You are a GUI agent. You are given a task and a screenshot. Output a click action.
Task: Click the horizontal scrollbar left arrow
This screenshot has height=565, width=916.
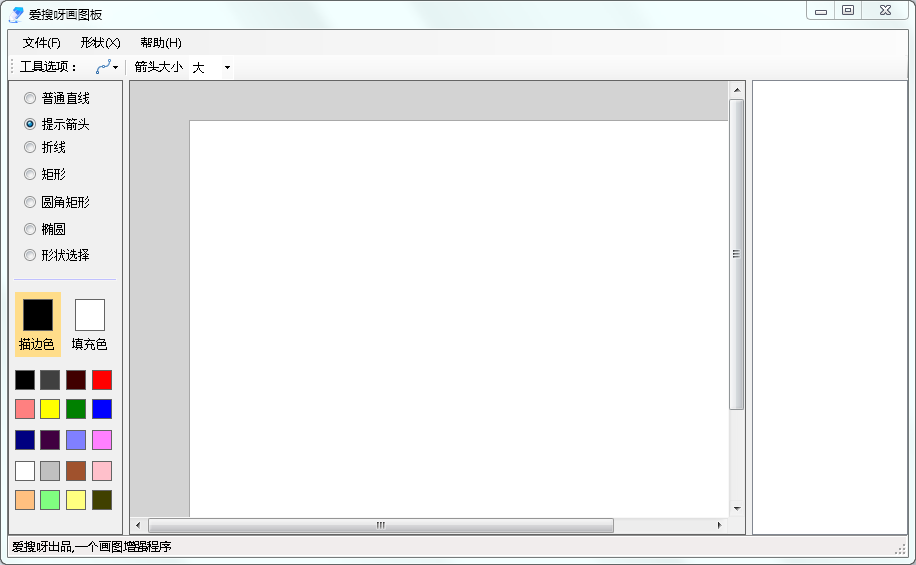[138, 525]
